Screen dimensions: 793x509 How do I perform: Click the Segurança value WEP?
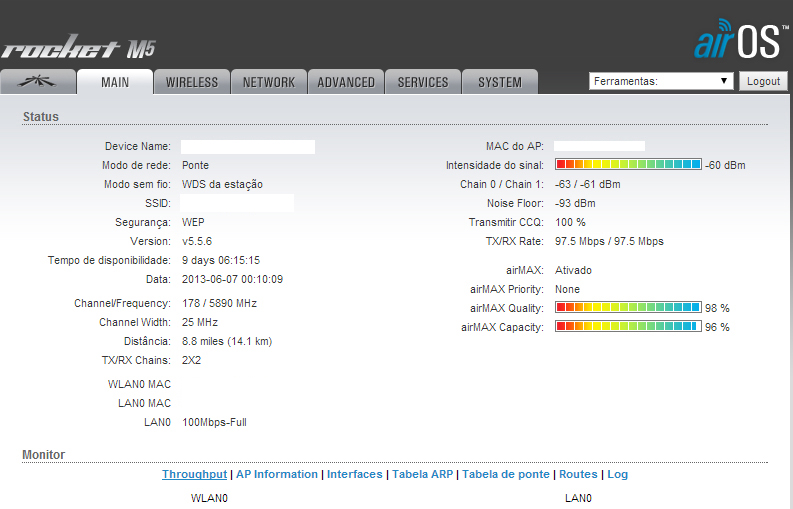pyautogui.click(x=193, y=222)
